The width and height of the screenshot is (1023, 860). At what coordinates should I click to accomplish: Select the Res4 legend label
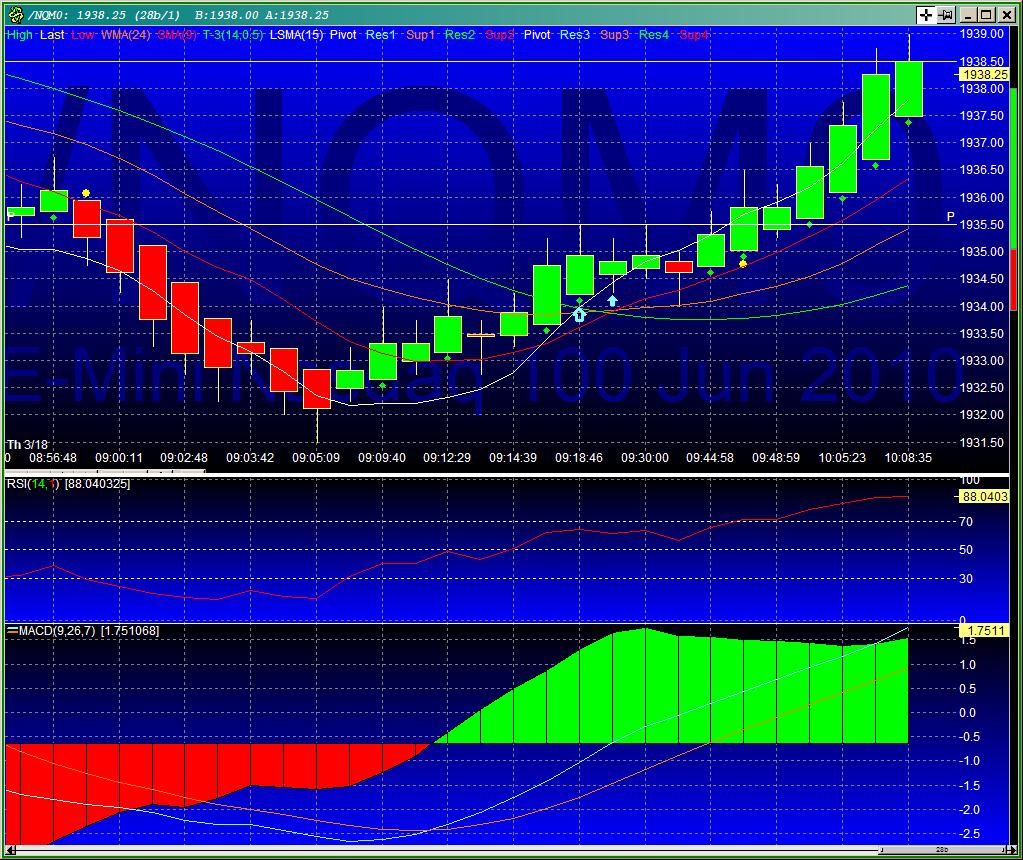click(x=654, y=35)
